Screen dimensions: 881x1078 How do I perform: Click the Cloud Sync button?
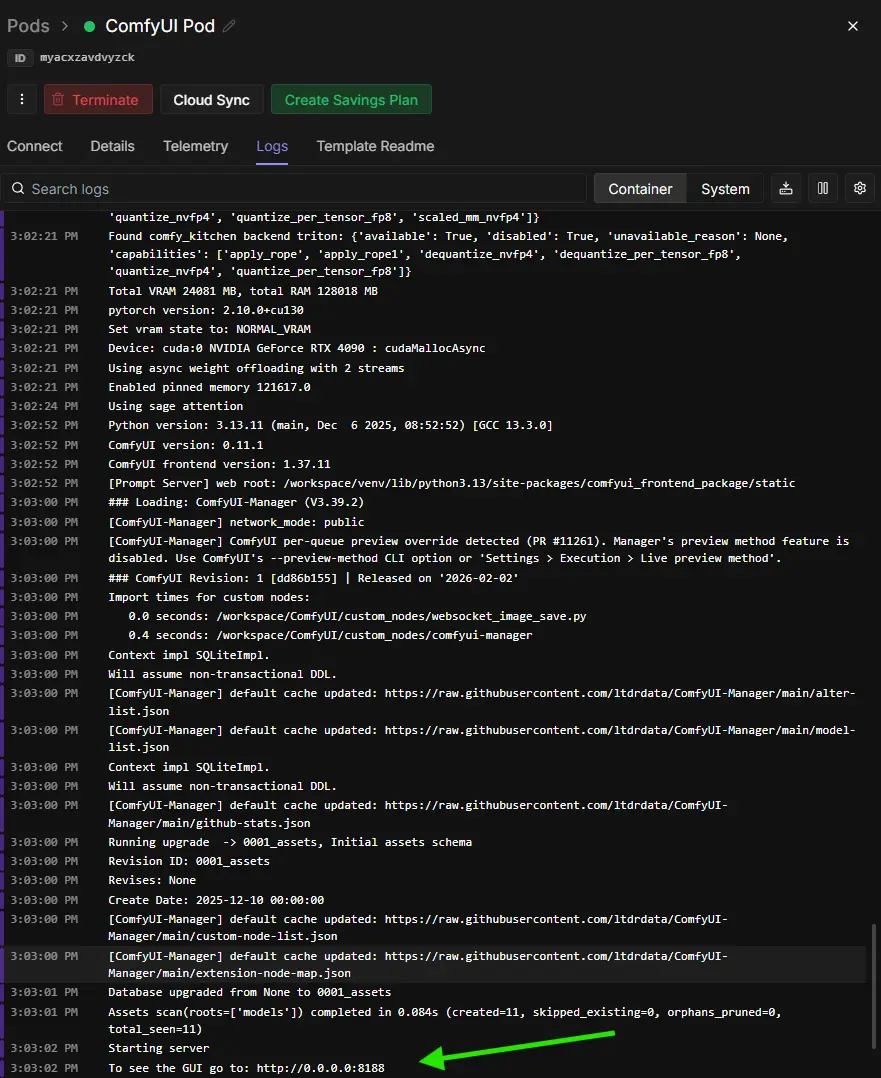(x=211, y=100)
